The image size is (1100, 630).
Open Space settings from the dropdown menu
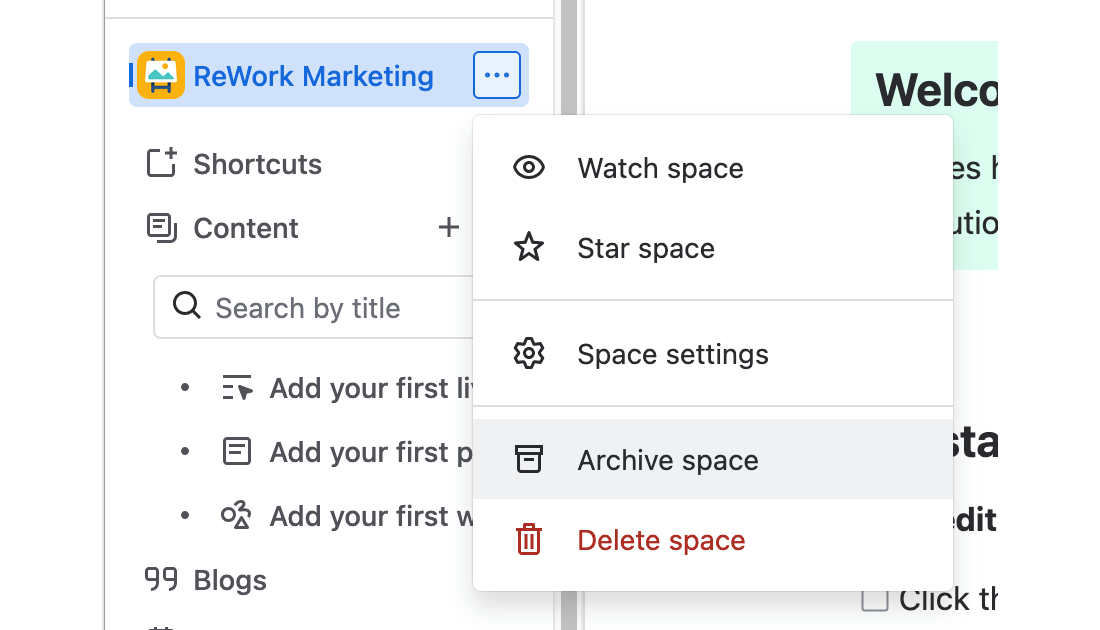673,353
